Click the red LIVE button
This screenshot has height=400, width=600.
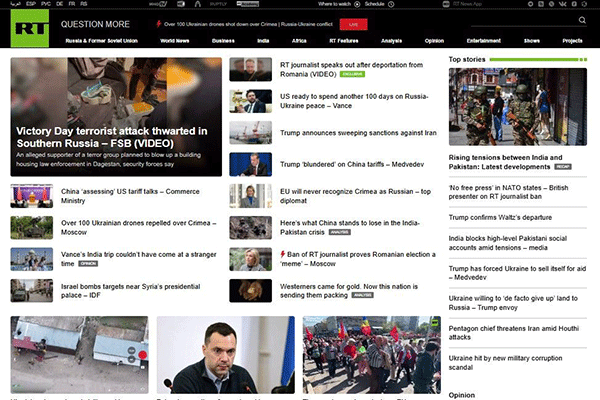[x=354, y=24]
